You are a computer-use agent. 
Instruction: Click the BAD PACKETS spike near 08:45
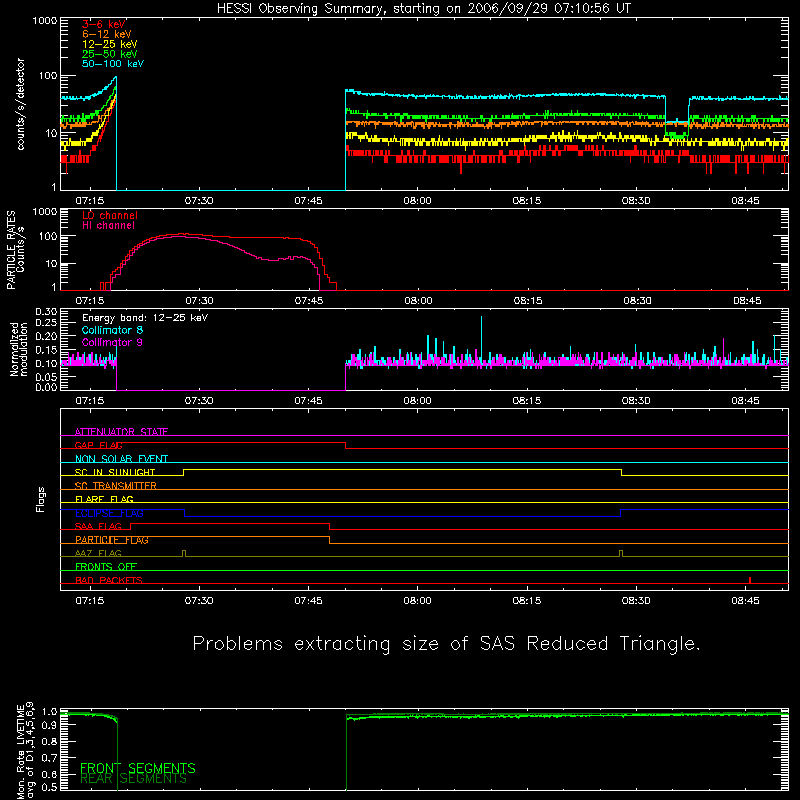[x=749, y=580]
